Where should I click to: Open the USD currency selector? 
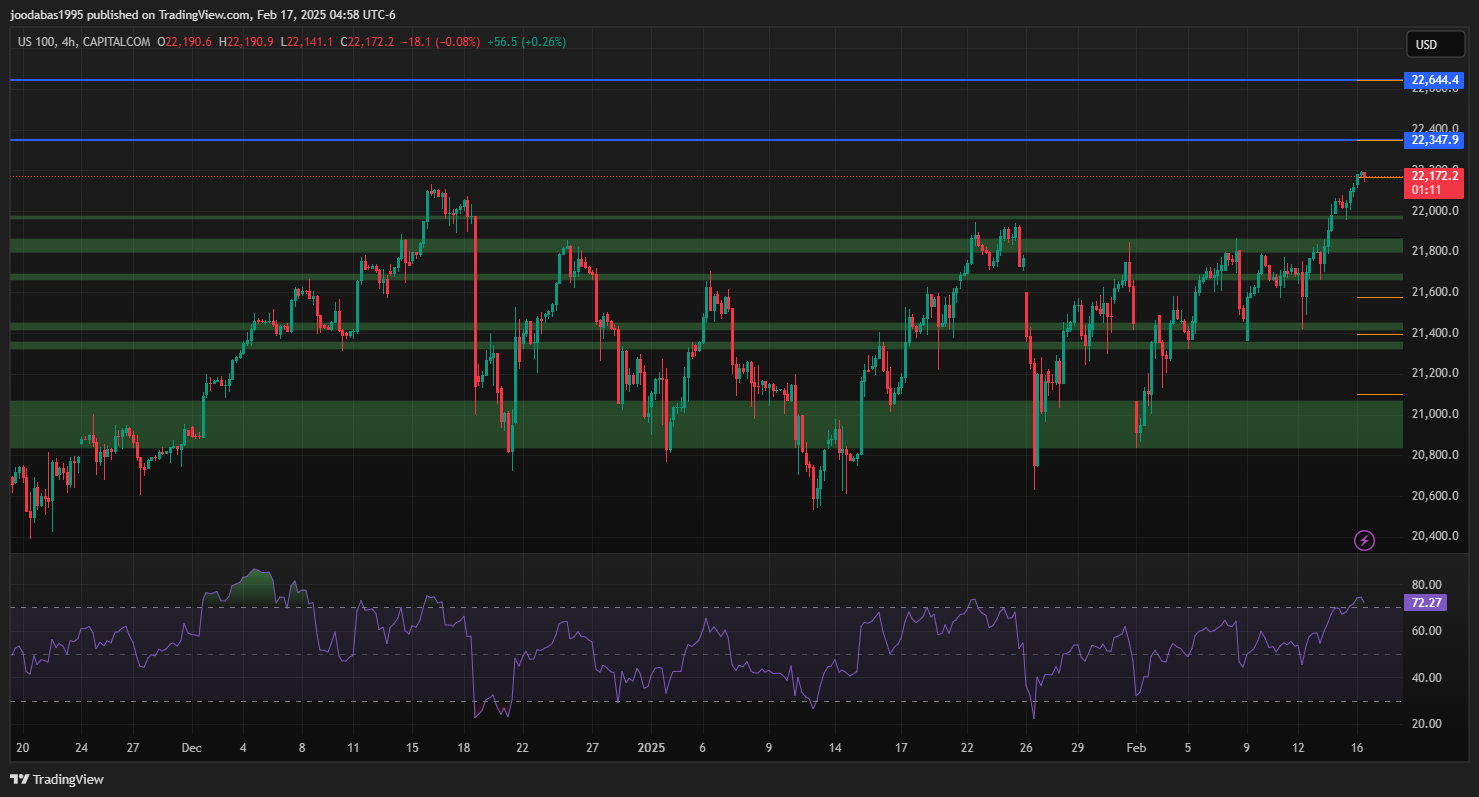(1426, 45)
